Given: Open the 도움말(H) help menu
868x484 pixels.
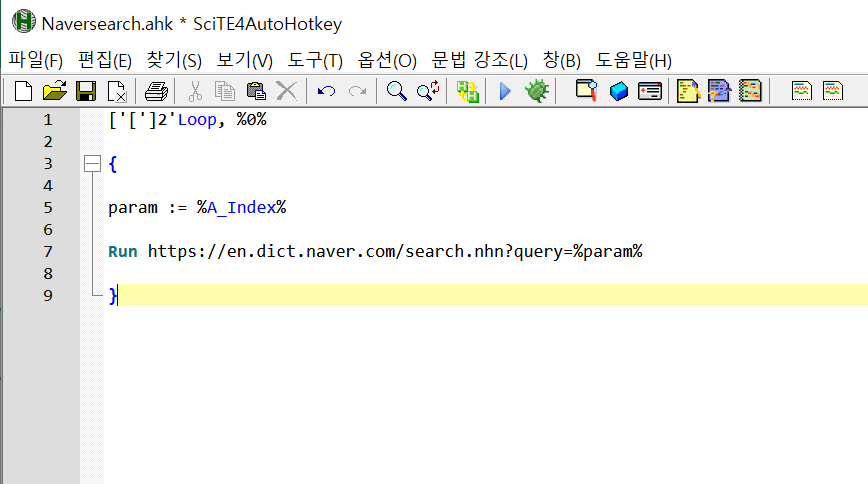Looking at the screenshot, I should (x=633, y=60).
